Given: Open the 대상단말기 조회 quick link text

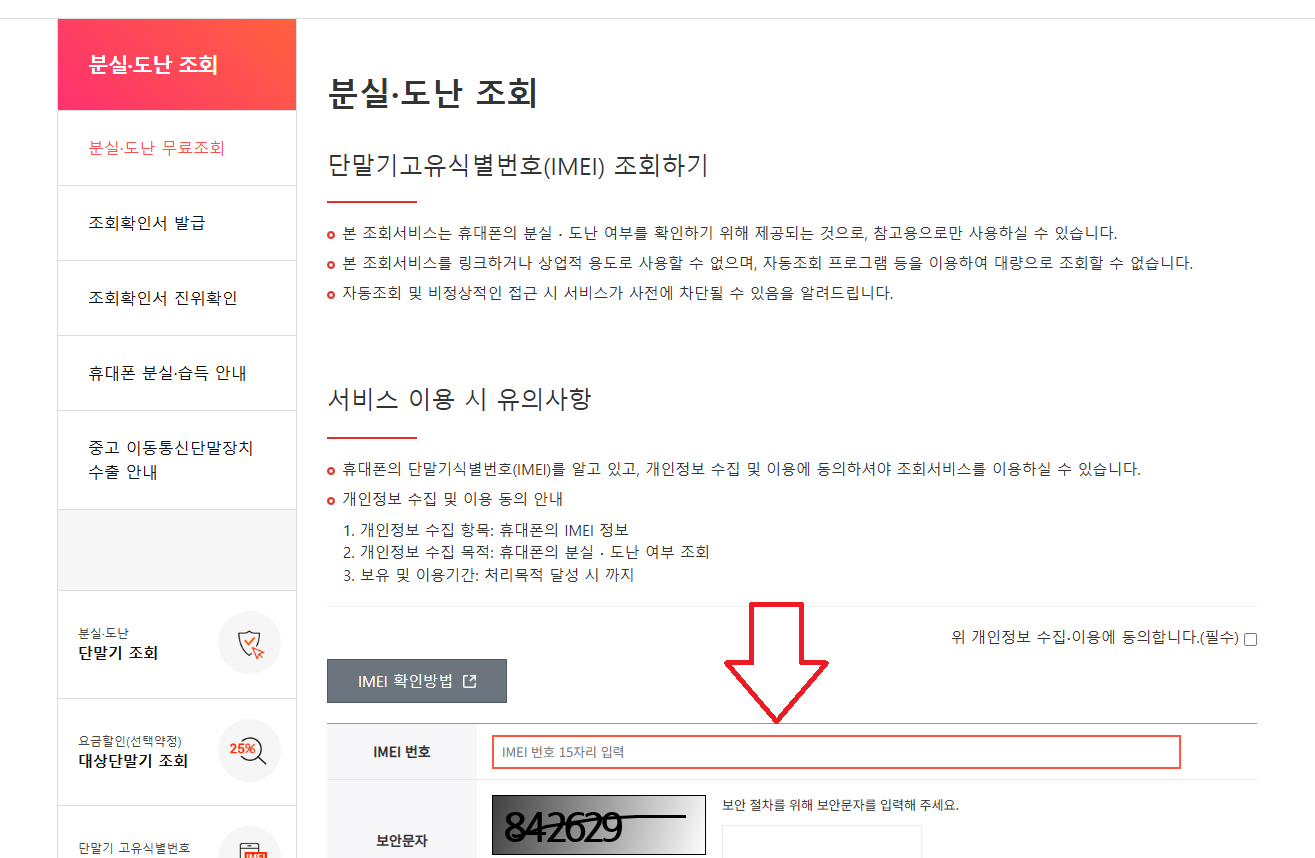Looking at the screenshot, I should 133,760.
